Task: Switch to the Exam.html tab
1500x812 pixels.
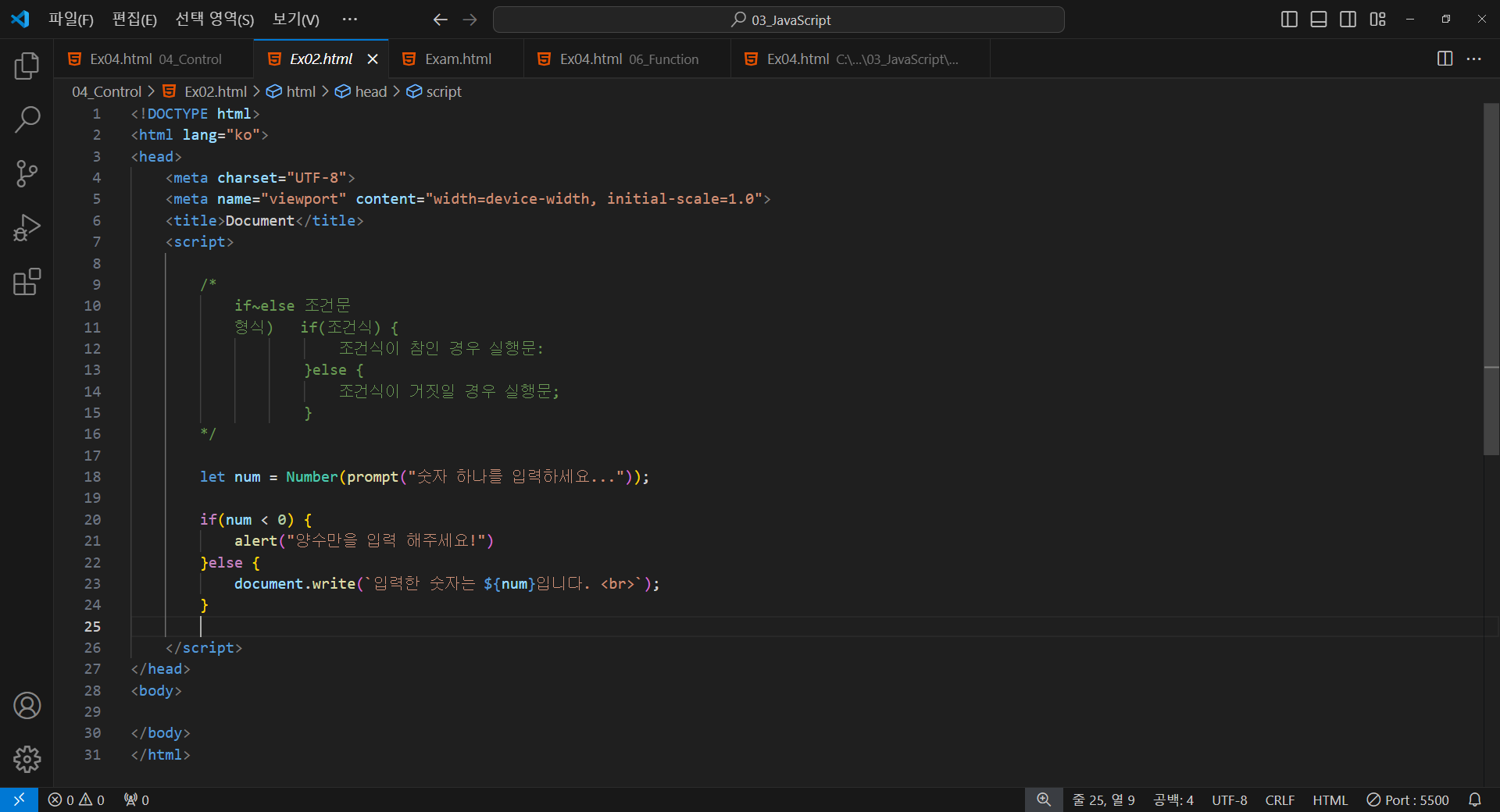Action: [x=455, y=59]
